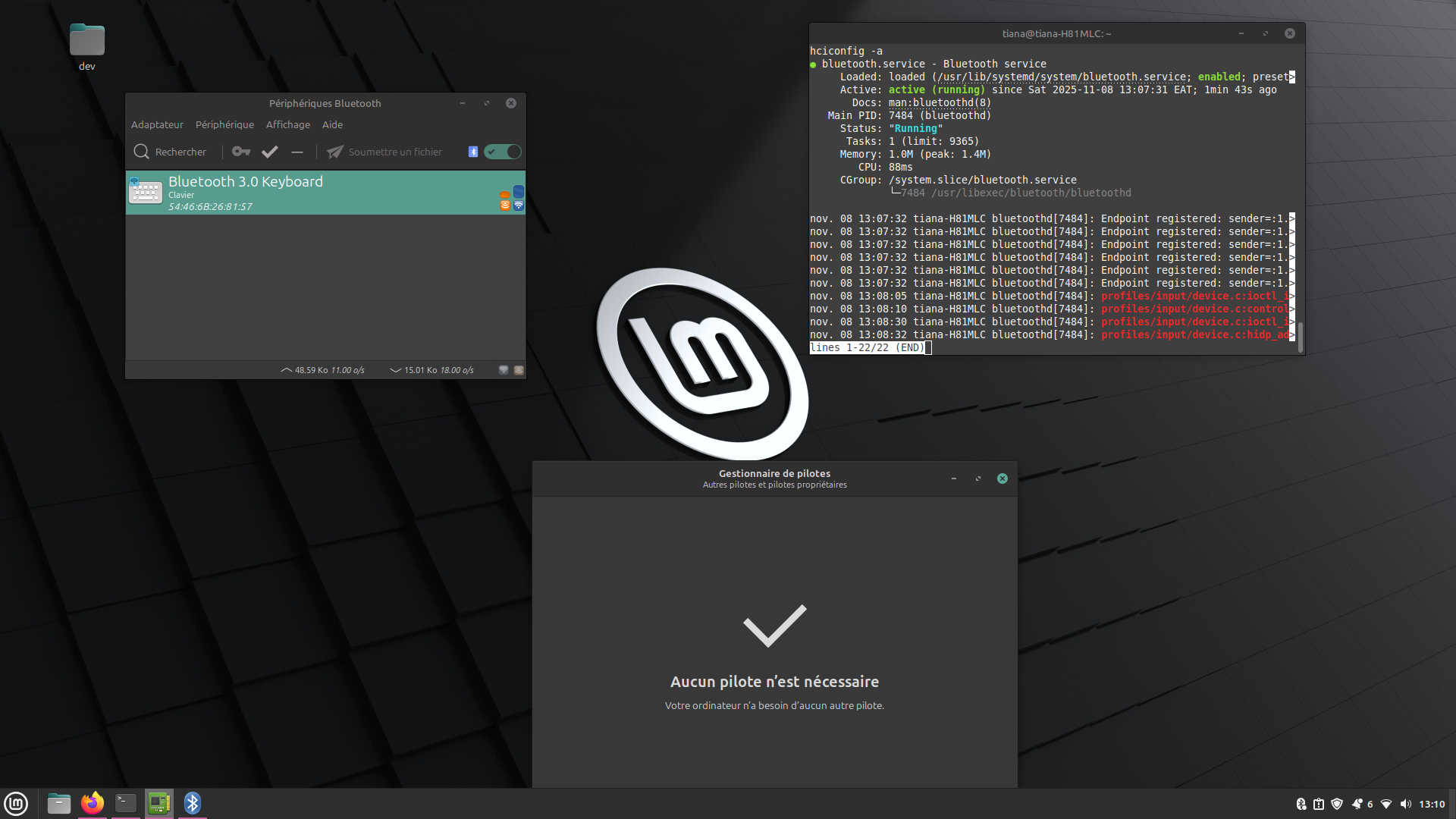
Task: Close the Périphériques Bluetooth window
Action: pyautogui.click(x=511, y=103)
